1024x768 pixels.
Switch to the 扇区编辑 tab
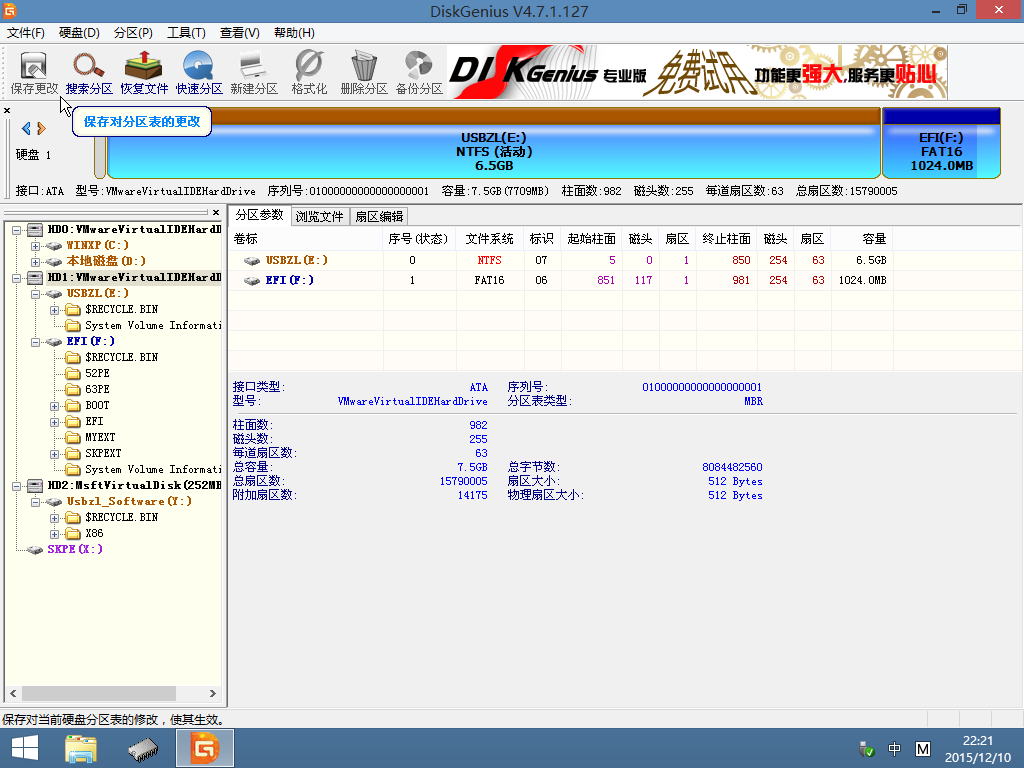(379, 216)
